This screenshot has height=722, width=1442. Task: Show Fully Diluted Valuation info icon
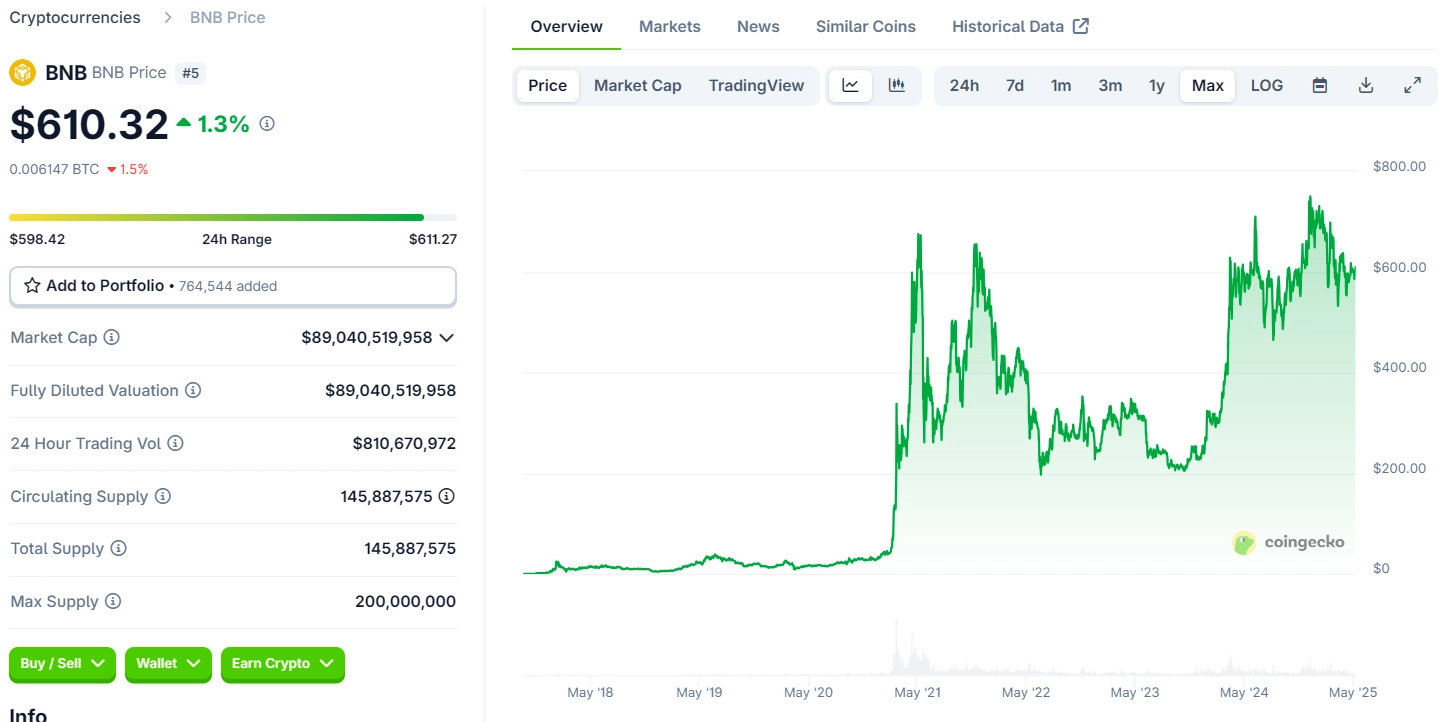click(x=193, y=390)
